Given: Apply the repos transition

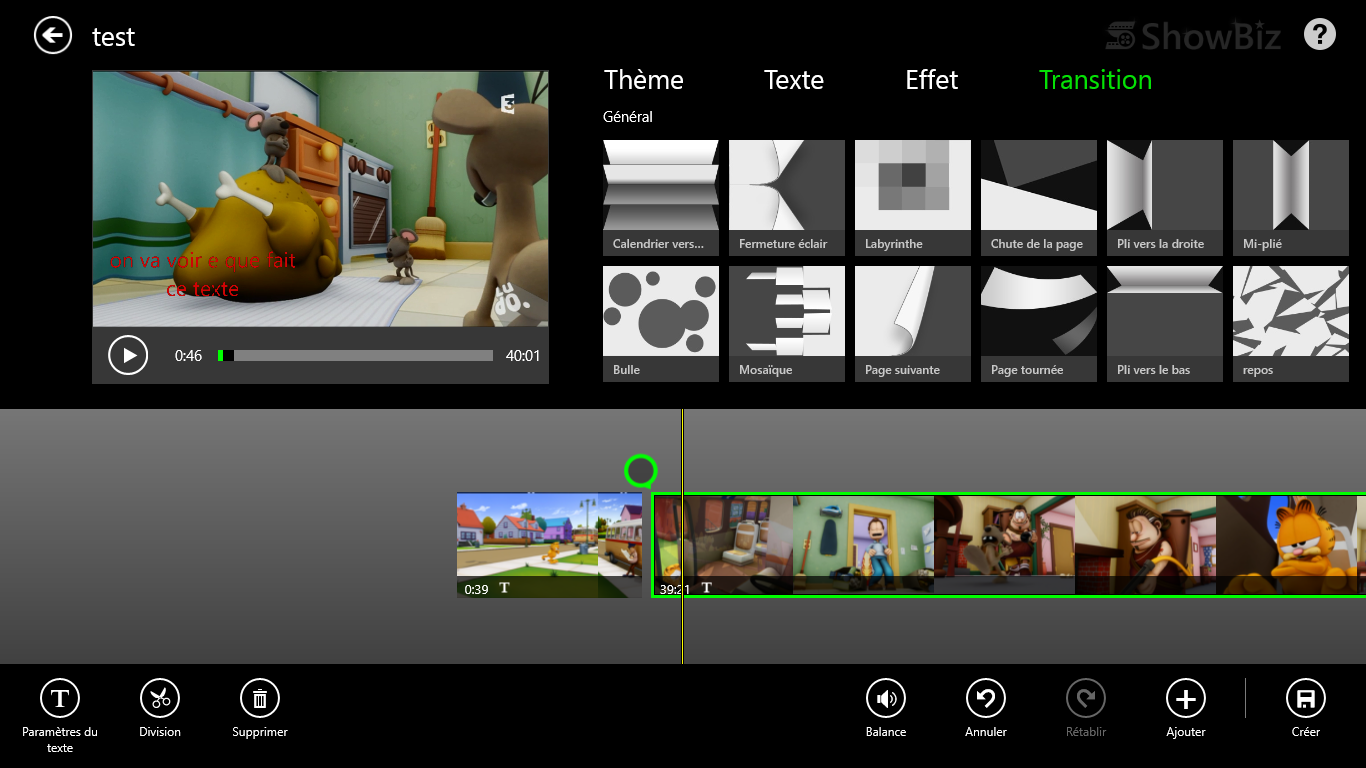Looking at the screenshot, I should pyautogui.click(x=1291, y=324).
